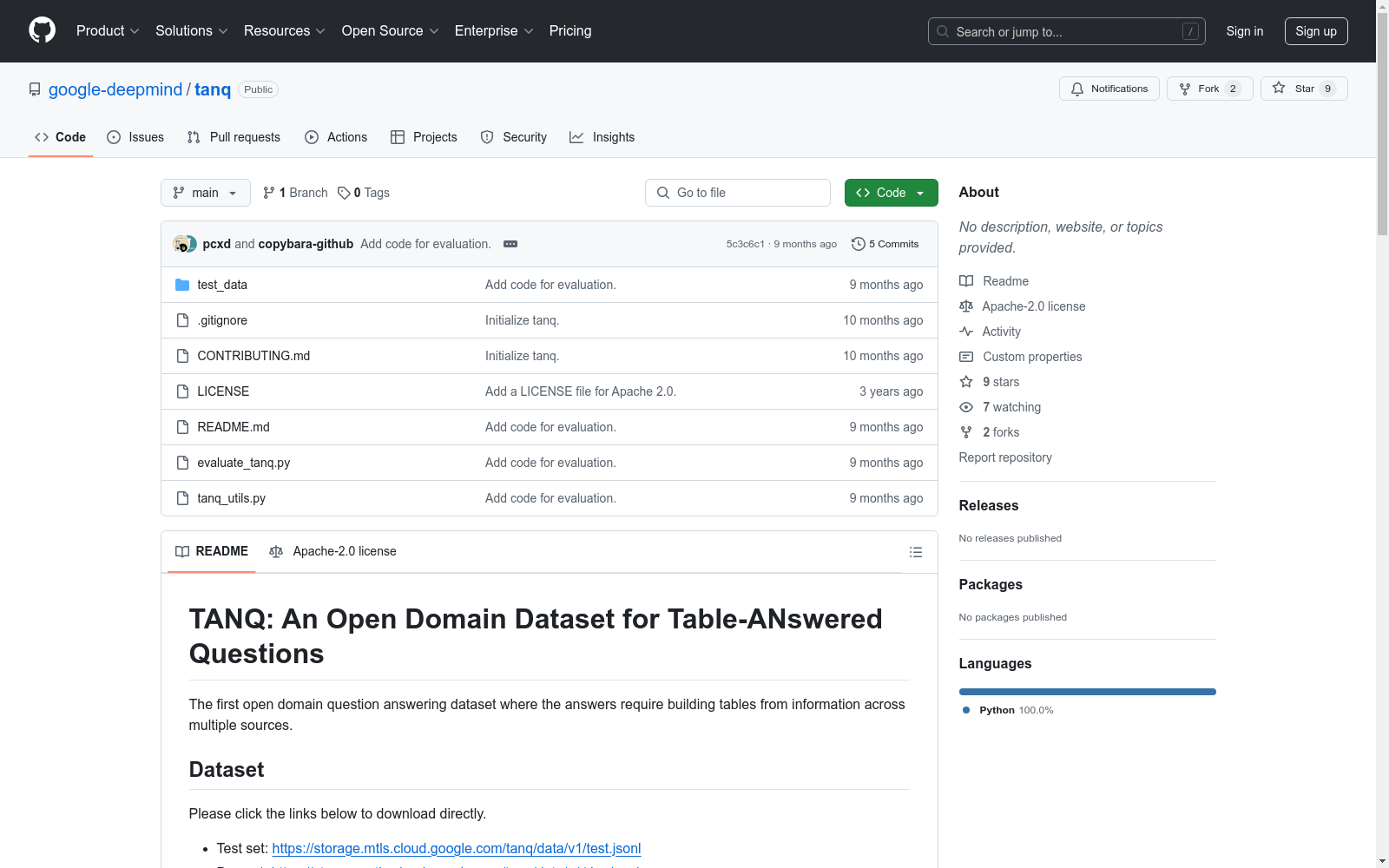
Task: Click the bell icon in Notifications button
Action: pos(1077,89)
